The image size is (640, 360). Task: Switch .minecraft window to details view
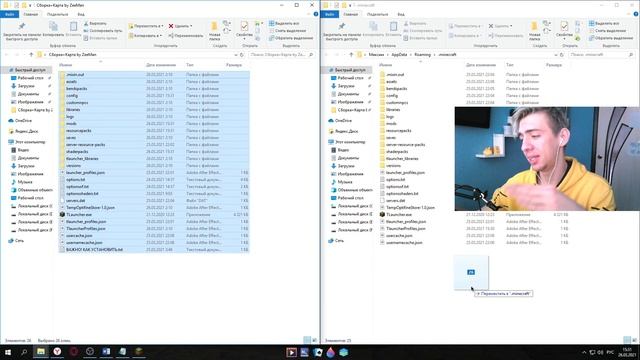(627, 340)
